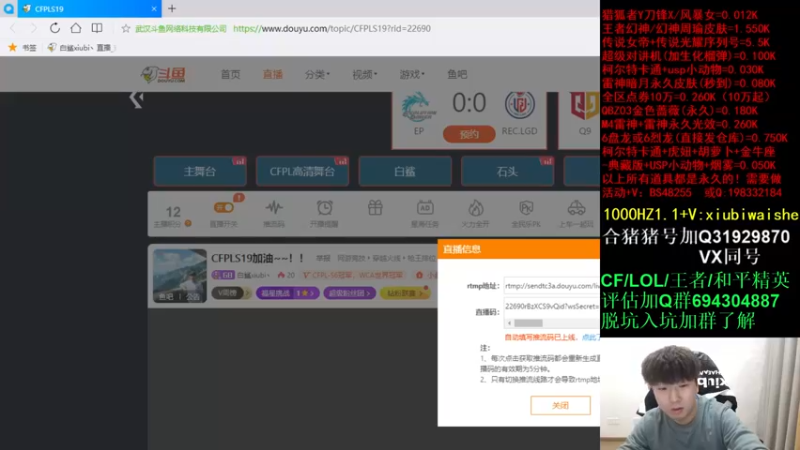Open the browser home page icon
The image size is (800, 450).
point(76,28)
